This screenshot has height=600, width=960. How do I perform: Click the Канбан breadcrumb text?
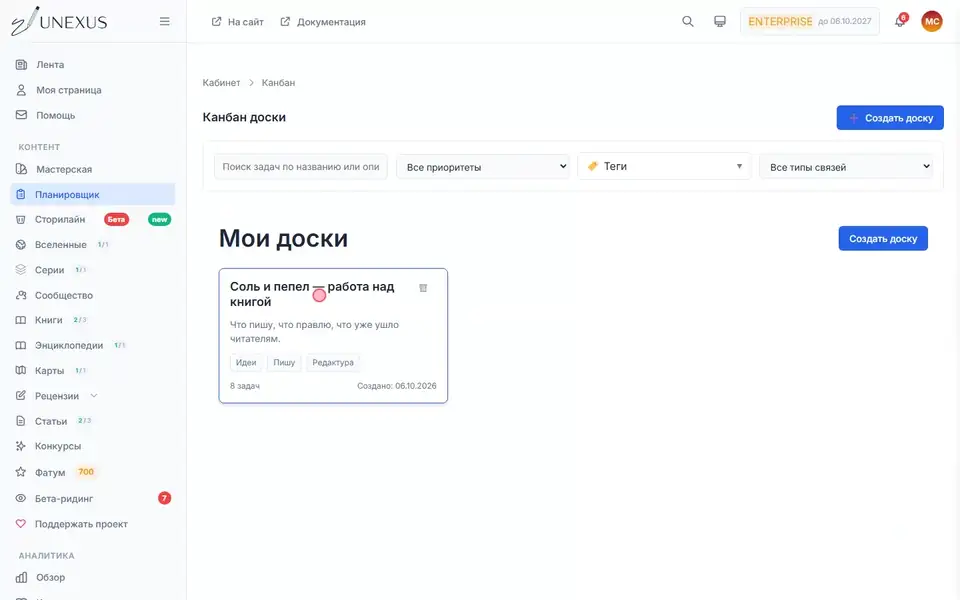279,83
